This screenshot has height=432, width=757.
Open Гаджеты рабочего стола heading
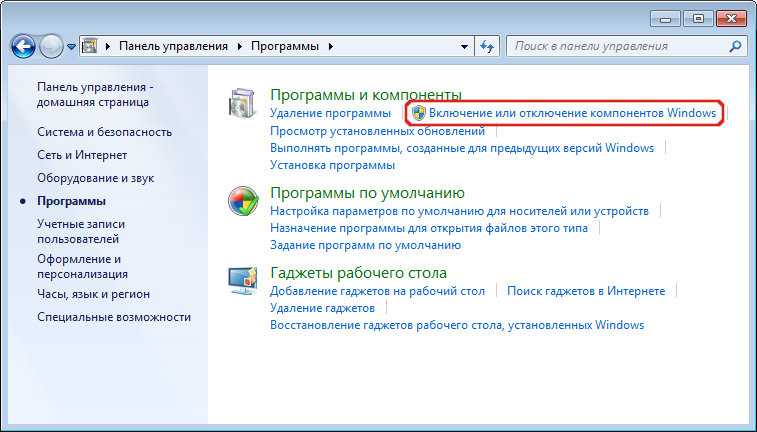pos(358,273)
